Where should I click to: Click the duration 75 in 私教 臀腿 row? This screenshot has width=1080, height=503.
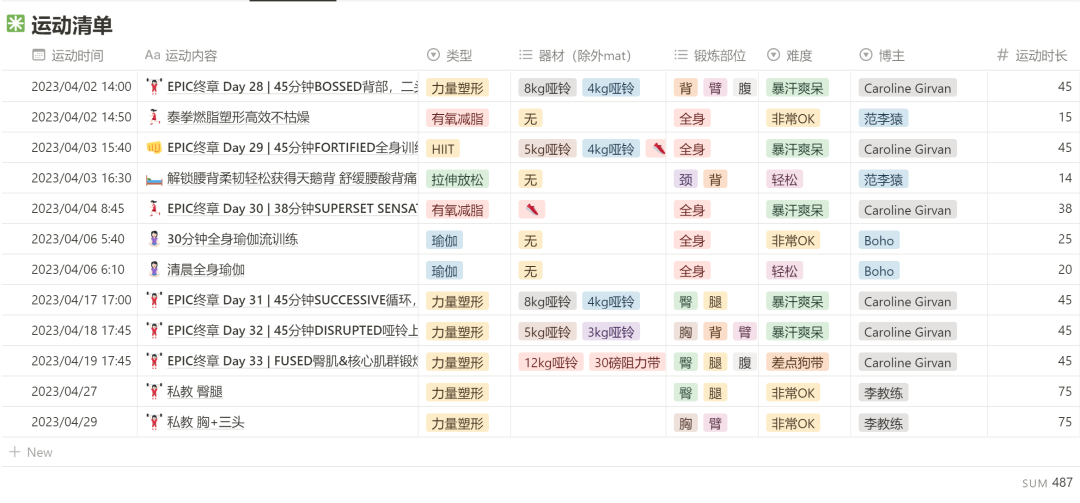1065,391
